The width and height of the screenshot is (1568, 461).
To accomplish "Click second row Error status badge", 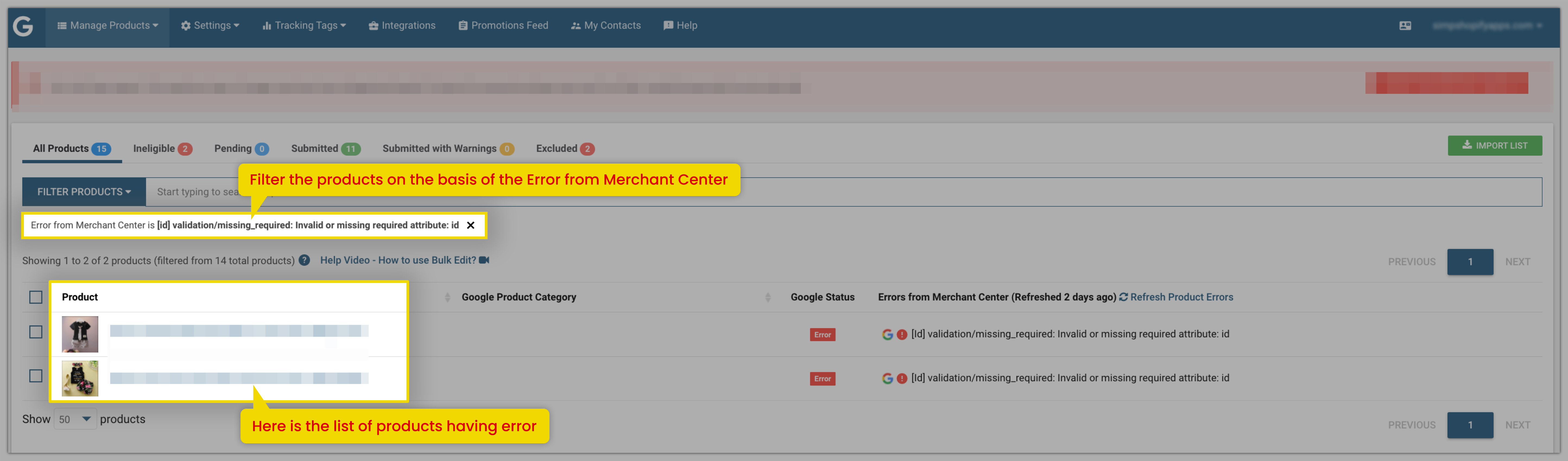I will tap(822, 379).
